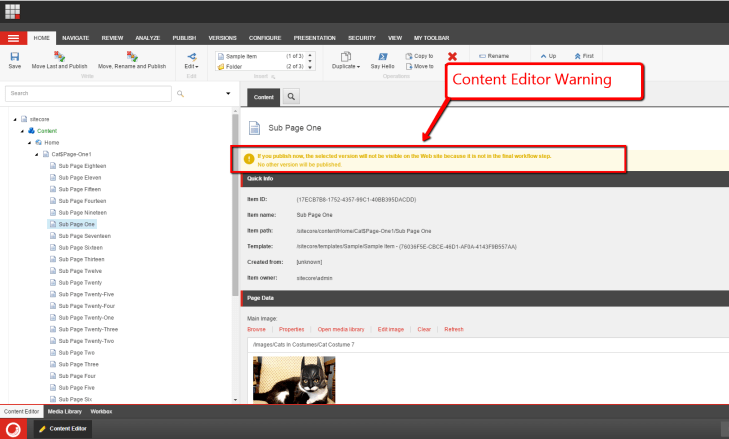Switch to the NAVIGATE ribbon tab
Image resolution: width=729 pixels, height=439 pixels.
75,38
